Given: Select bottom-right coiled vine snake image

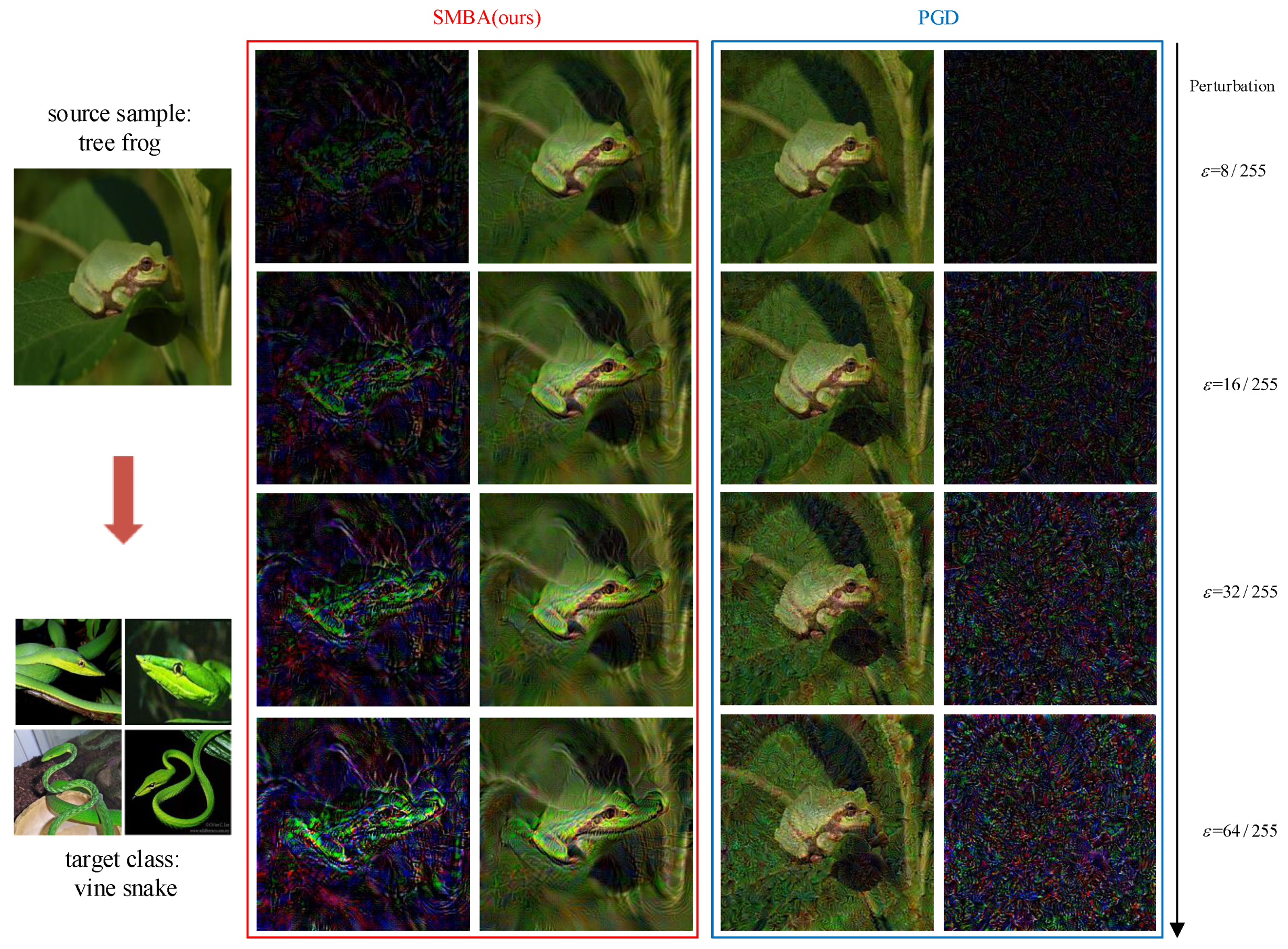Looking at the screenshot, I should click(x=178, y=782).
